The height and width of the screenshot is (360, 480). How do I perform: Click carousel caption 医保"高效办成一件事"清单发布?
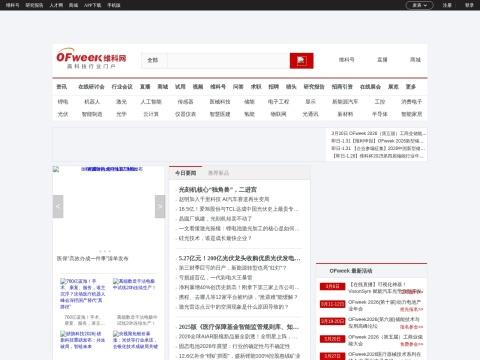(92, 258)
